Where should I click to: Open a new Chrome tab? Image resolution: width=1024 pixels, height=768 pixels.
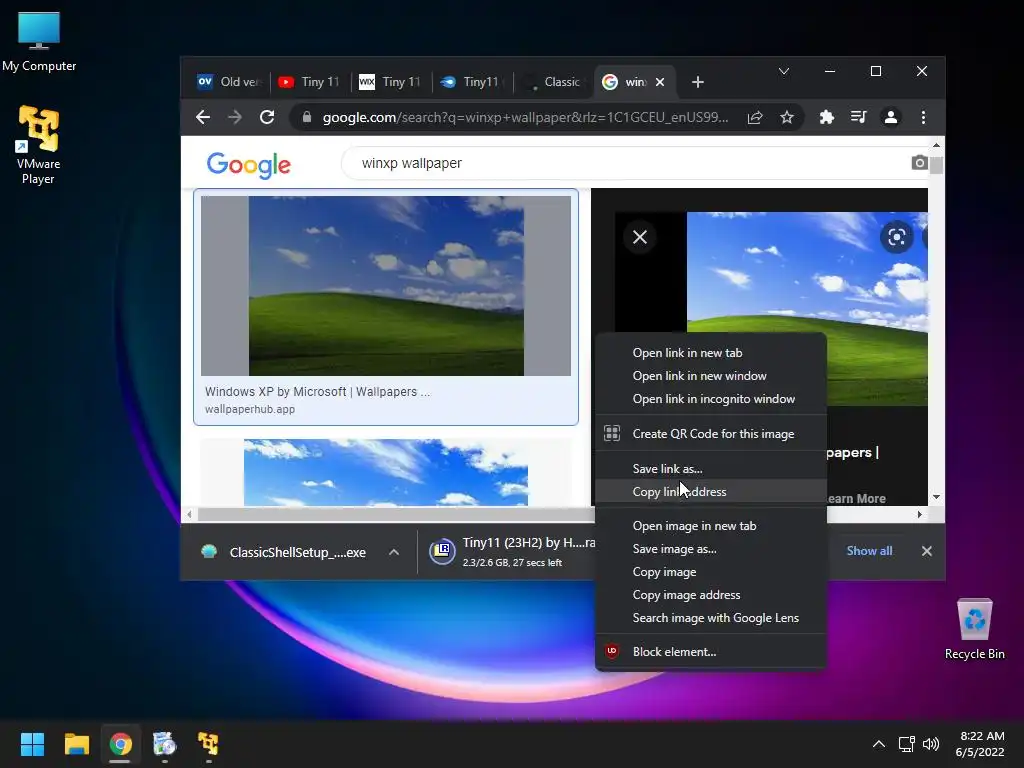pos(697,82)
